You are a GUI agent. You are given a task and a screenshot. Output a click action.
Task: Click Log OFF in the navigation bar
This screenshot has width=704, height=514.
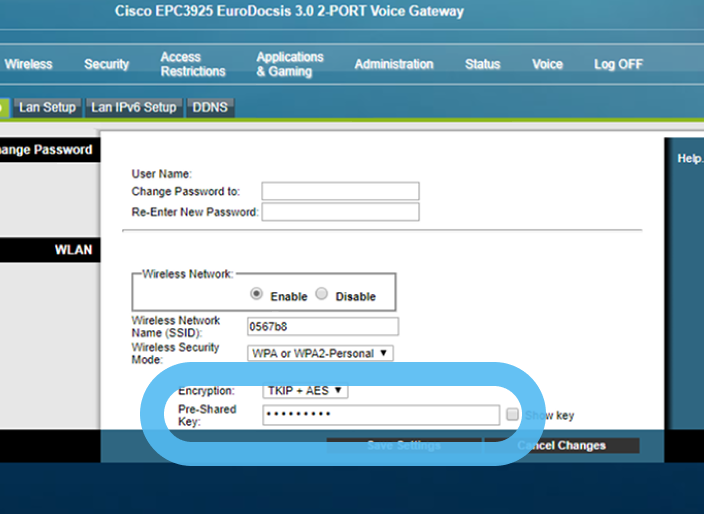point(618,64)
